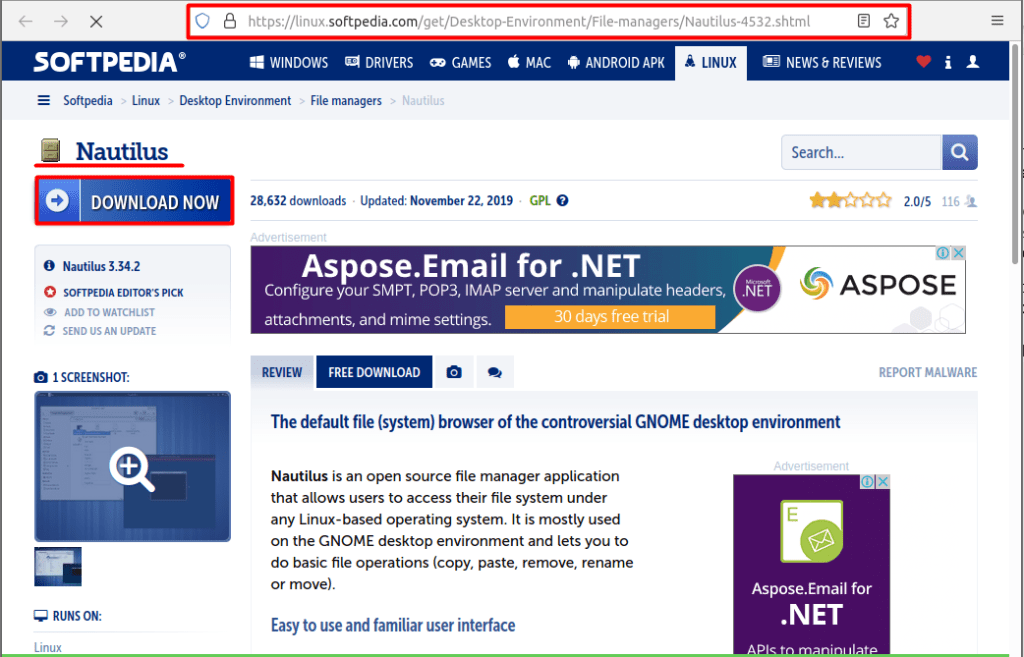
Task: Close the Aspose sidebar ad with X
Action: pyautogui.click(x=883, y=481)
